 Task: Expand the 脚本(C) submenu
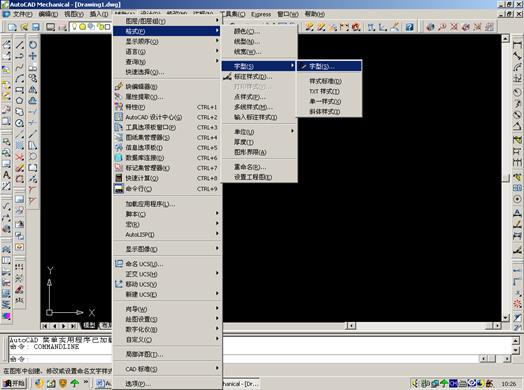tap(167, 214)
